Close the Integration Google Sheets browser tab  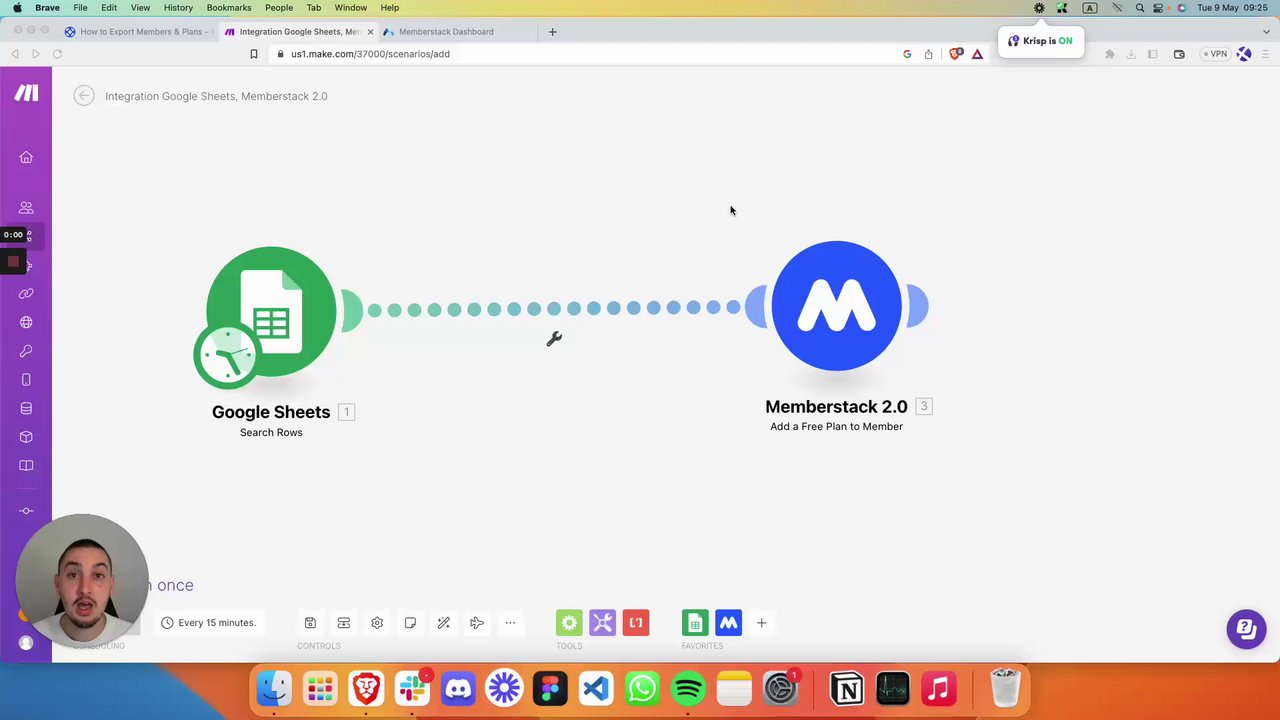pyautogui.click(x=370, y=32)
